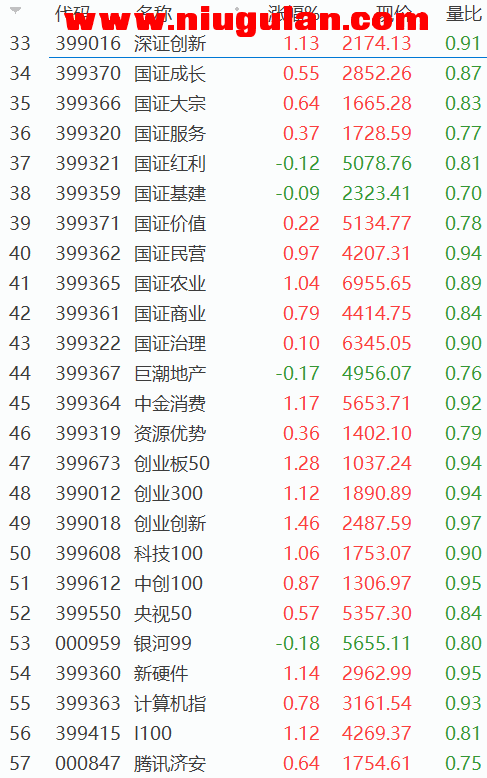Select the 巨潮地产 index row
The height and width of the screenshot is (778, 487).
(244, 373)
